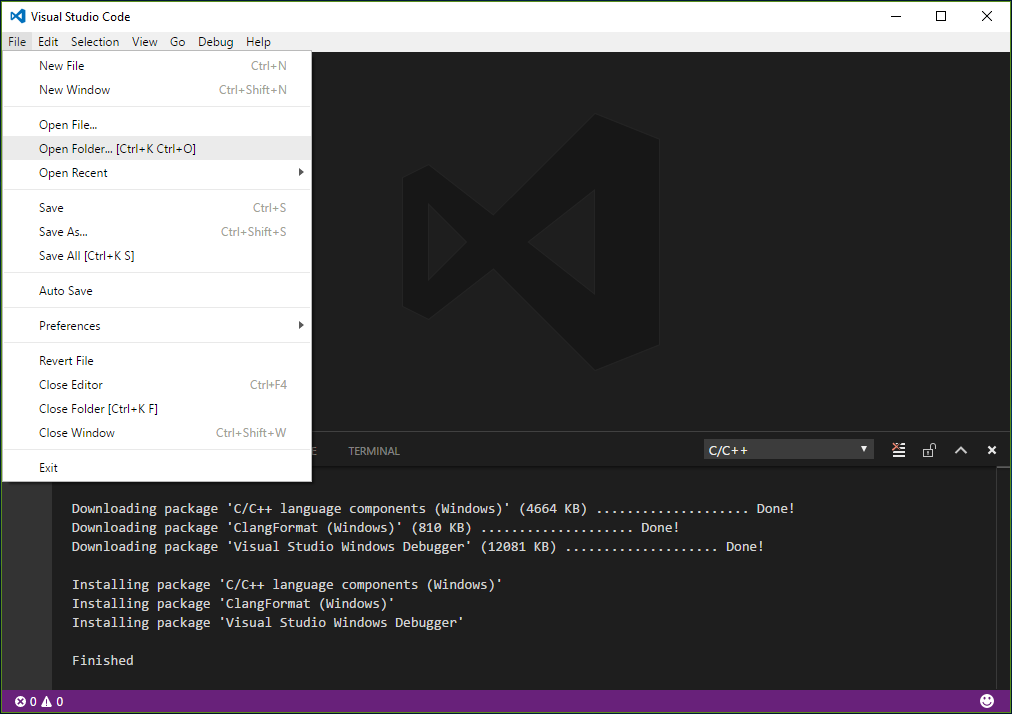Choose Revert File entry
The width and height of the screenshot is (1012, 714).
coord(157,360)
